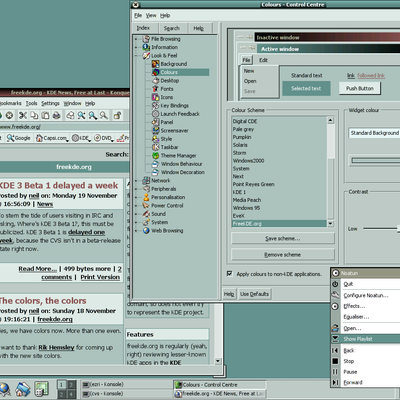Open the Window Decoration icon
Screen dimensions: 400x400
pyautogui.click(x=156, y=172)
